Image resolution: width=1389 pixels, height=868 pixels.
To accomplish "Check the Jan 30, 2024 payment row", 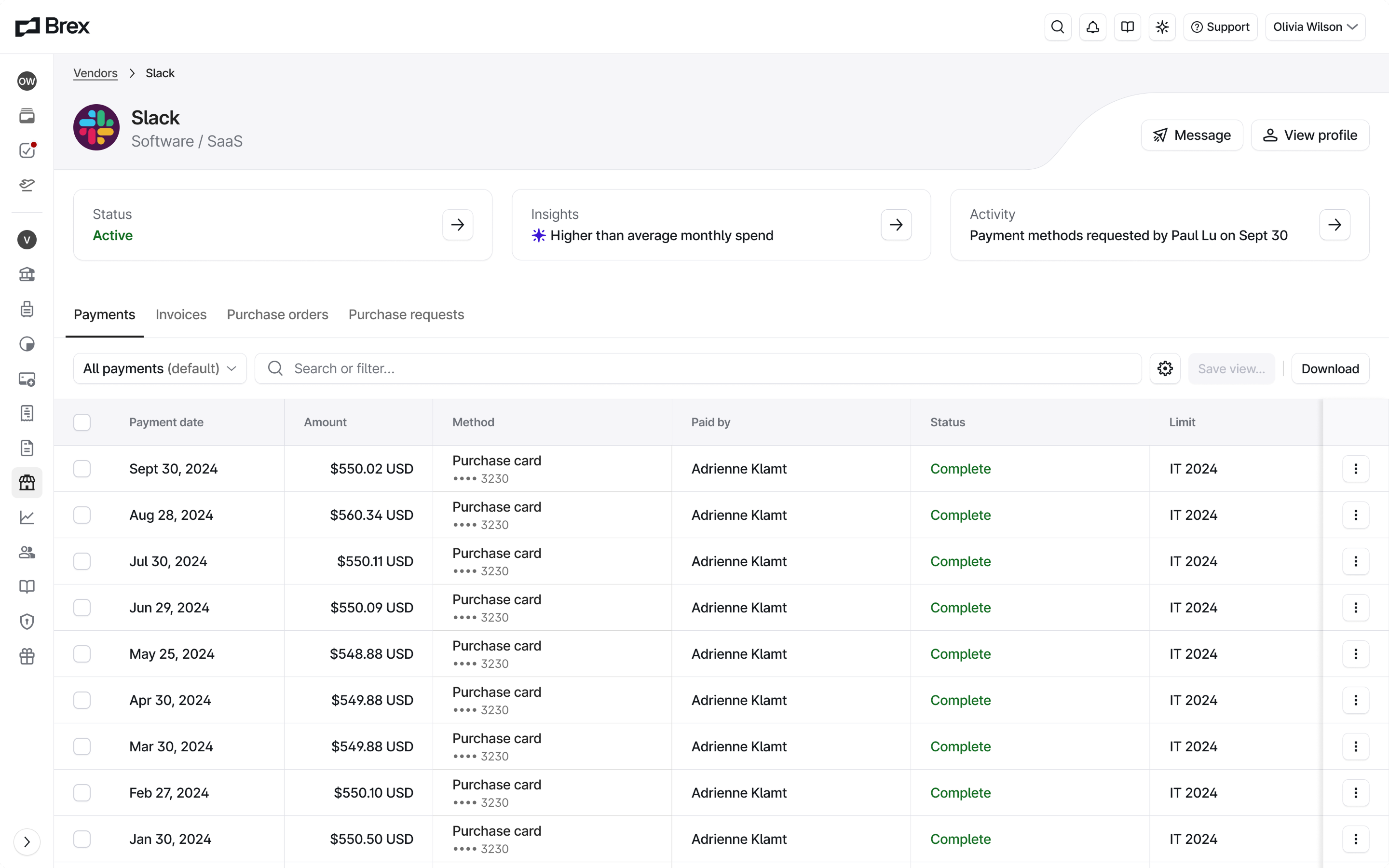I will point(82,839).
